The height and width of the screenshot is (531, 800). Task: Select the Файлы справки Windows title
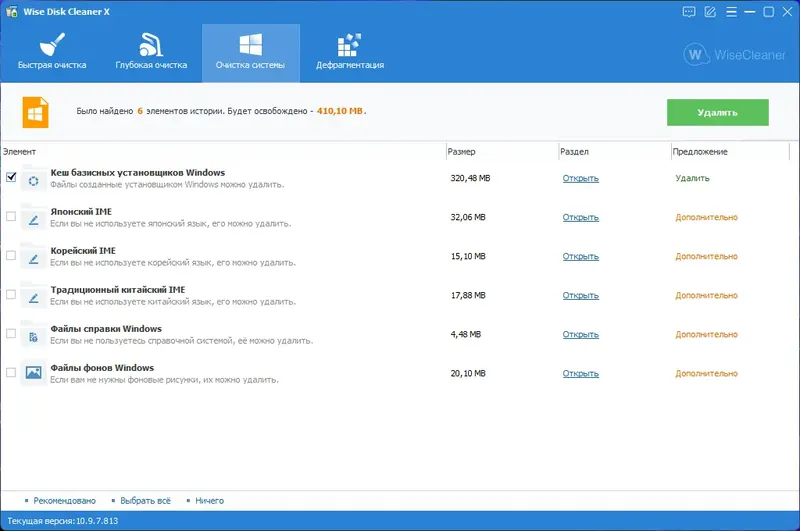click(106, 329)
